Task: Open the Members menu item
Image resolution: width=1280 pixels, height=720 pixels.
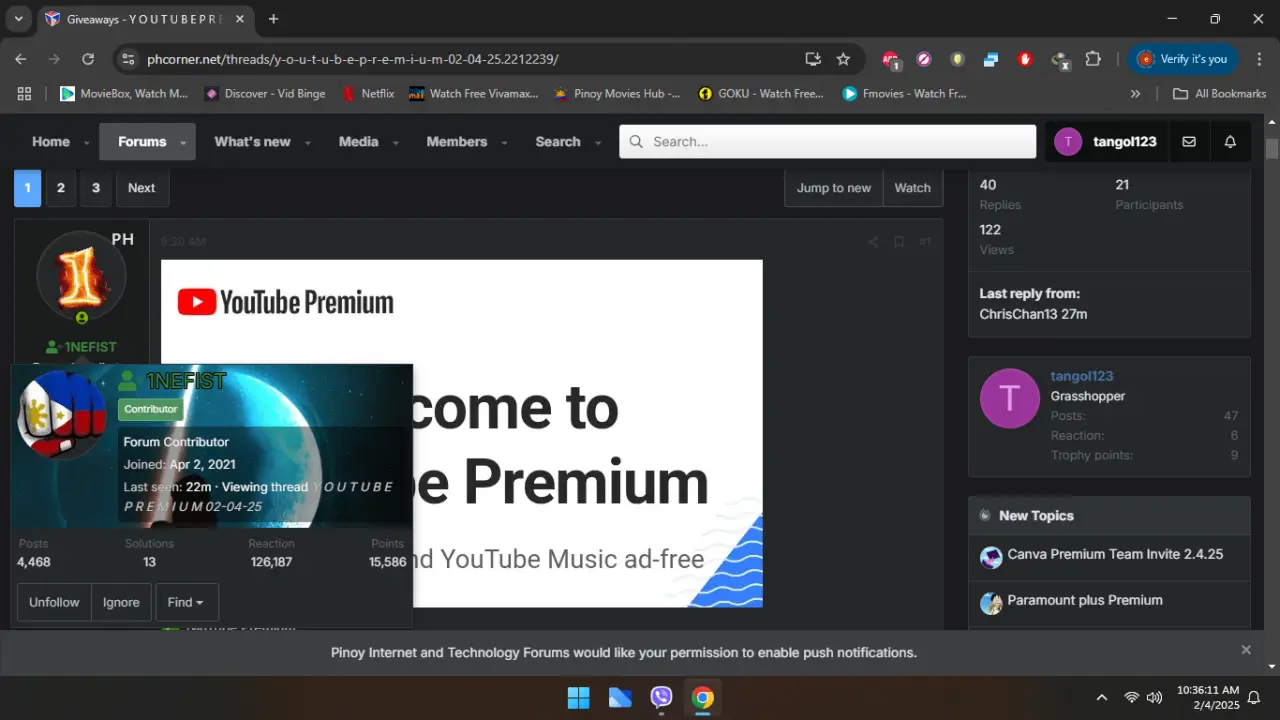Action: coord(457,142)
